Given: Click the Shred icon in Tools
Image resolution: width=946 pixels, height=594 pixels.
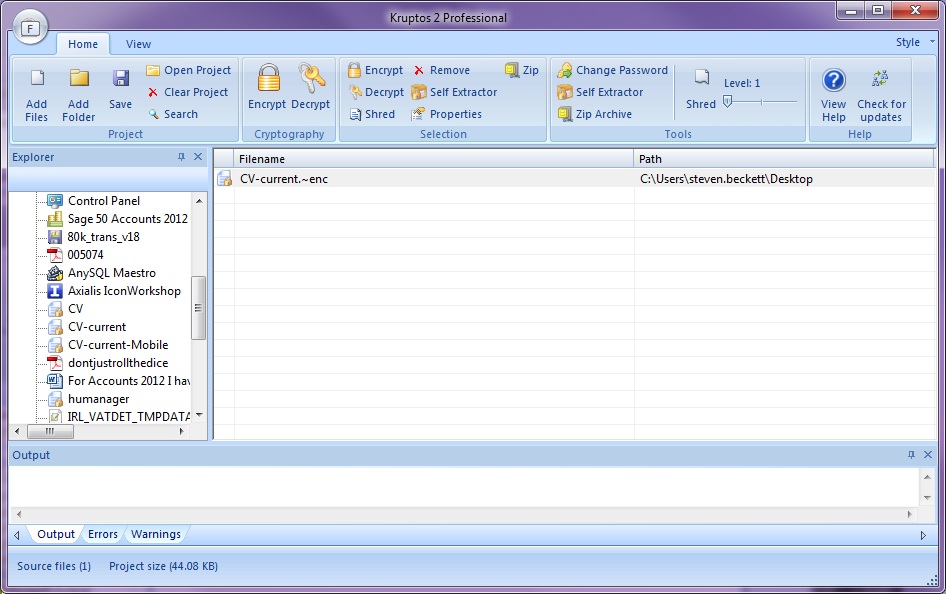Looking at the screenshot, I should pyautogui.click(x=701, y=77).
